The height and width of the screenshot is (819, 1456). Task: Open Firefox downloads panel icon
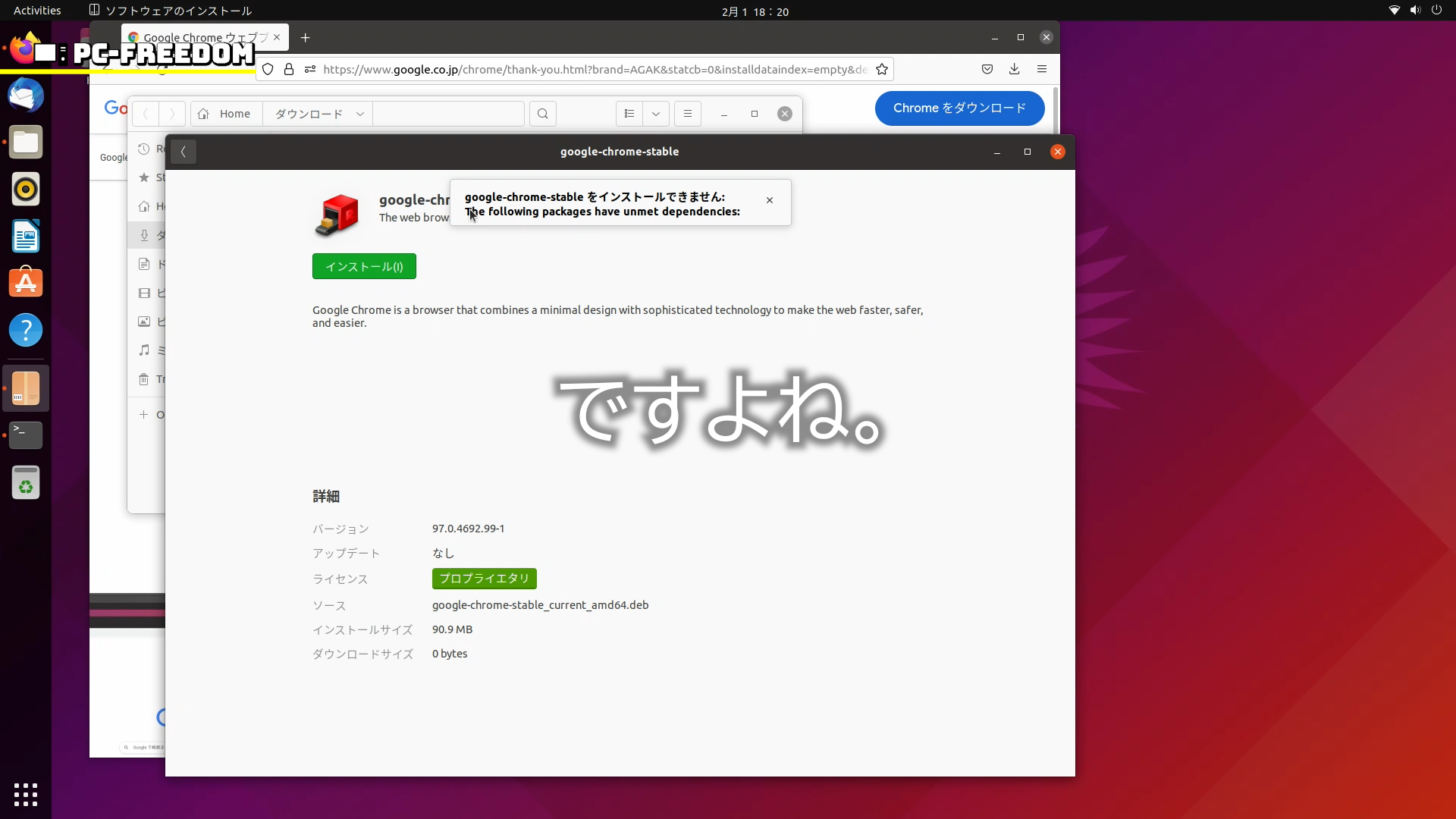coord(1014,69)
